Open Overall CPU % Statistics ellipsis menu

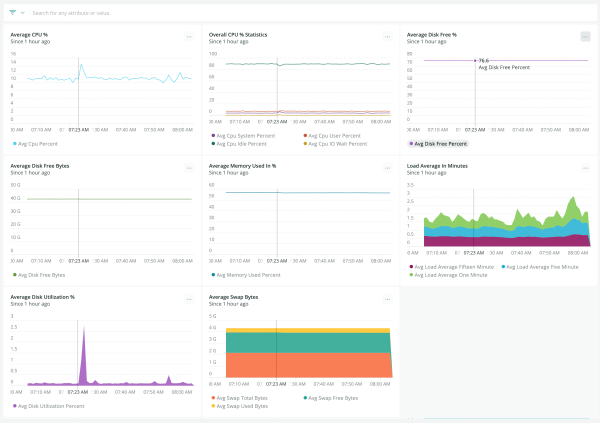point(387,37)
